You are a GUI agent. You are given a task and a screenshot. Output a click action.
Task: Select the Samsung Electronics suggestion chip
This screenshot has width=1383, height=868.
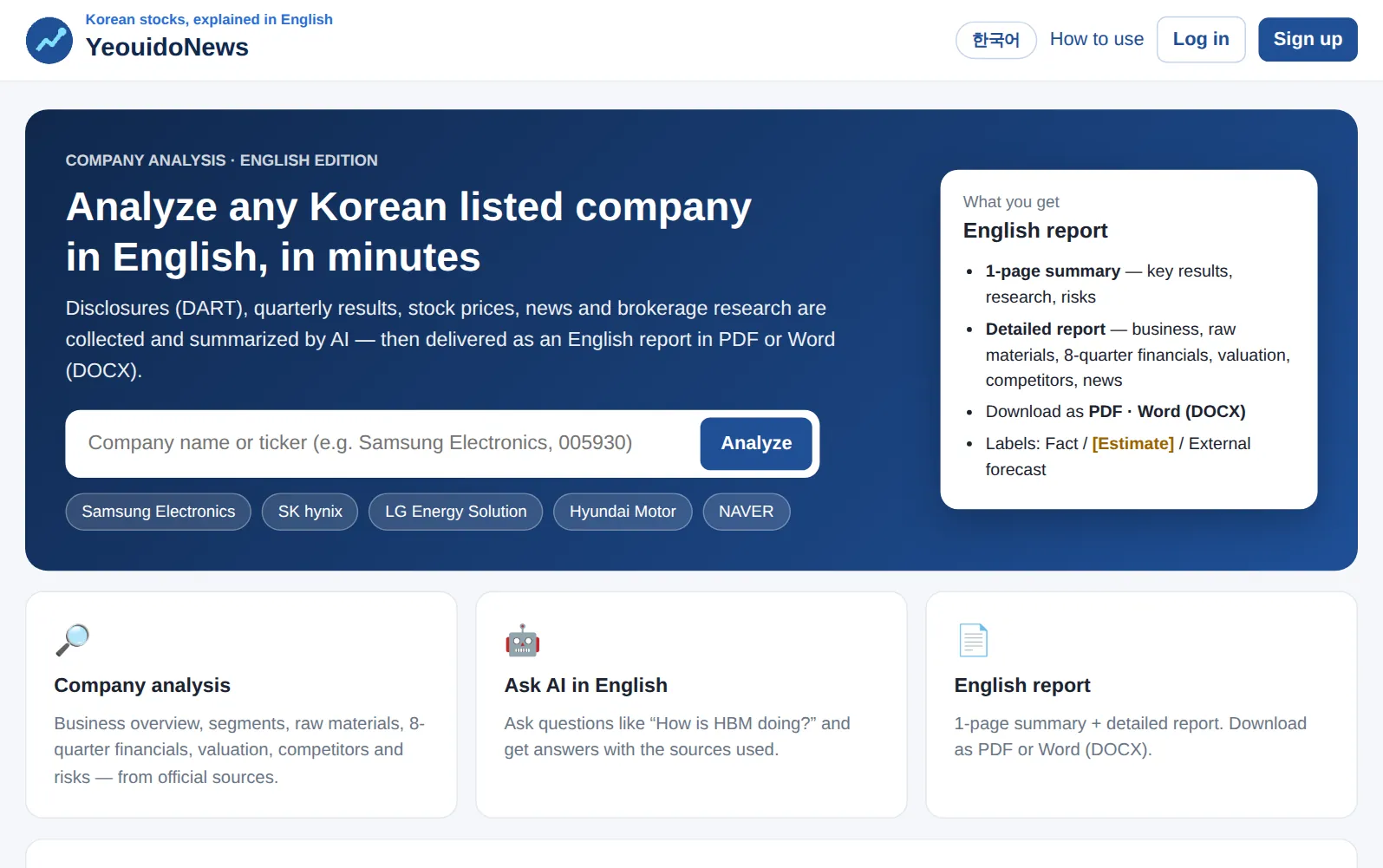tap(158, 512)
